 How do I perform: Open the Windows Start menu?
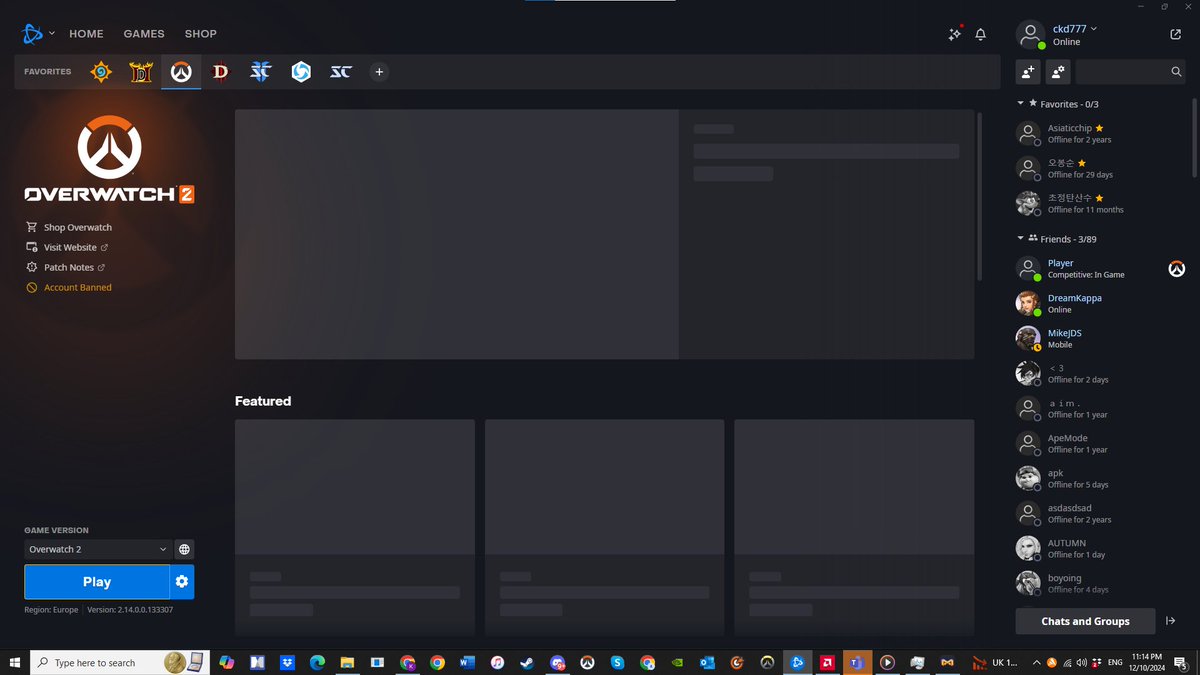[x=14, y=662]
